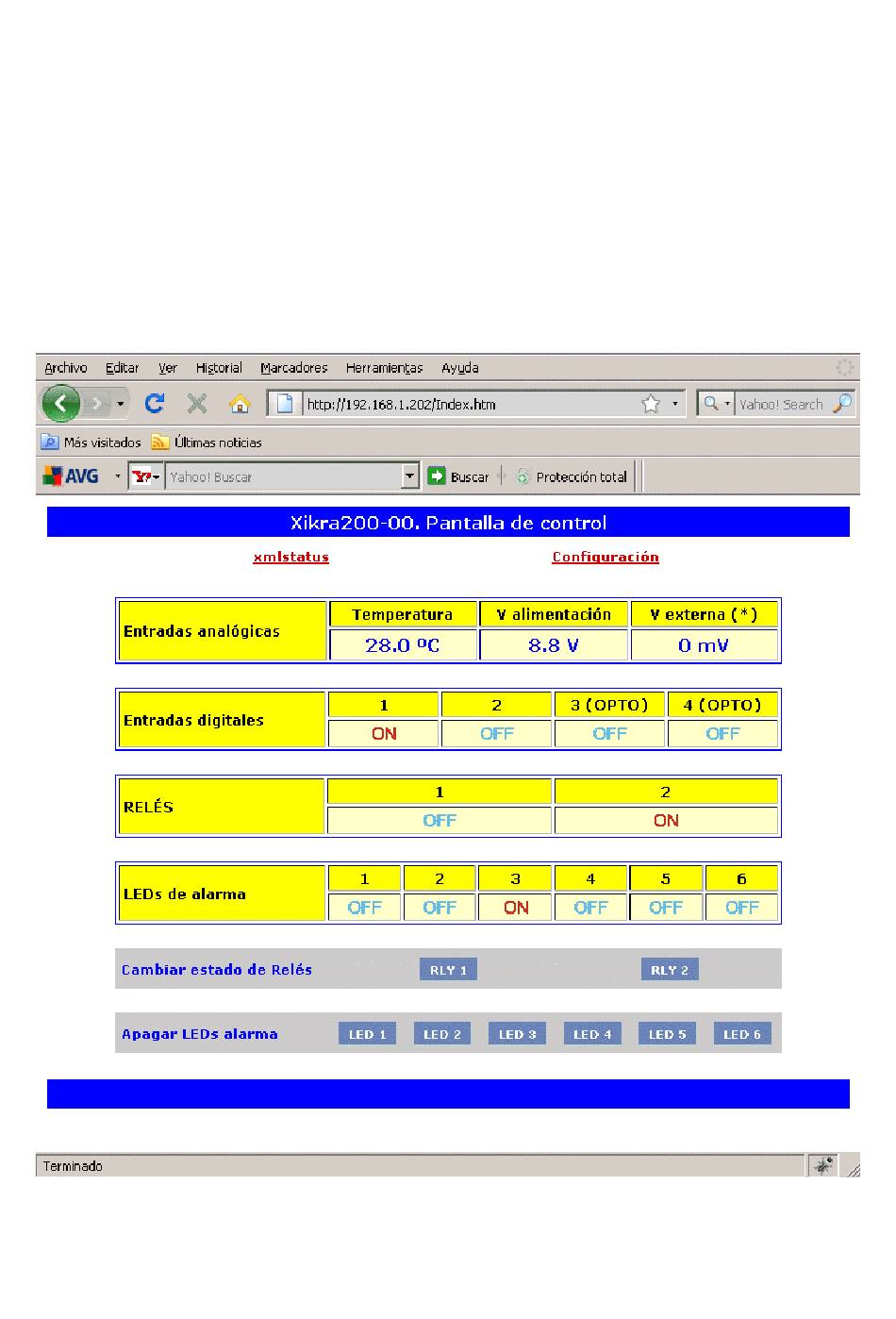
Task: Click the address bar showing 192.168.1.202
Action: pyautogui.click(x=470, y=404)
